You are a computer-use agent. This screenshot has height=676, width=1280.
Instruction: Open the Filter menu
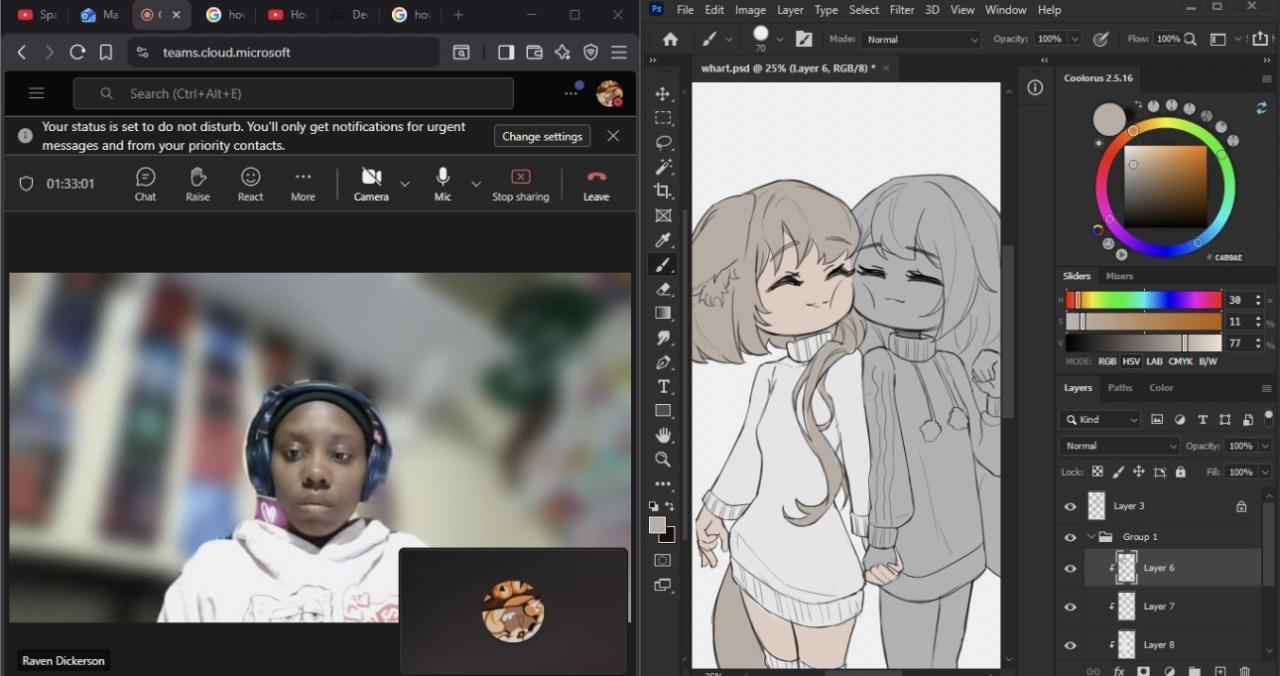click(902, 10)
